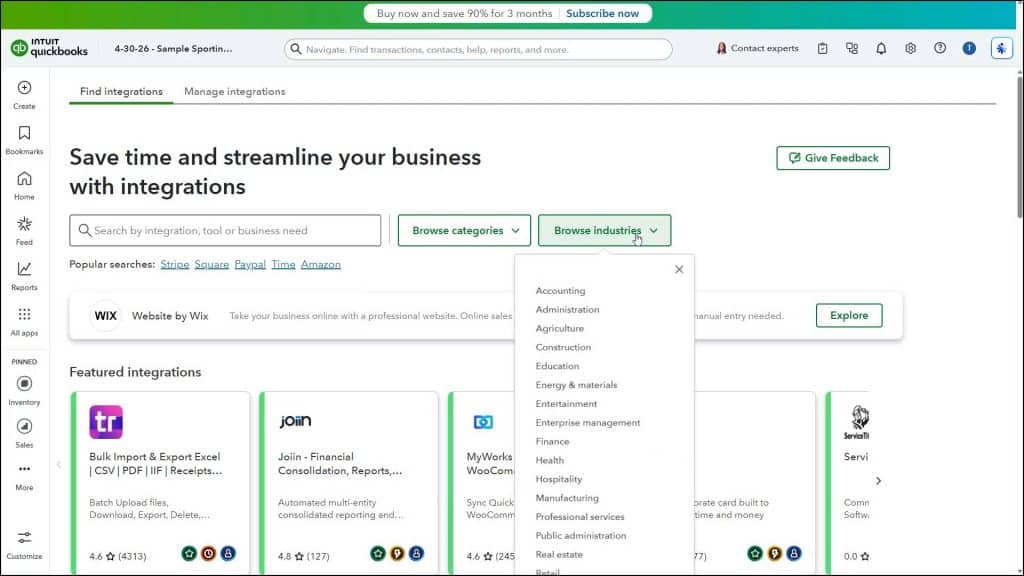Switch to the Manage integrations tab
The width and height of the screenshot is (1024, 576).
tap(234, 91)
